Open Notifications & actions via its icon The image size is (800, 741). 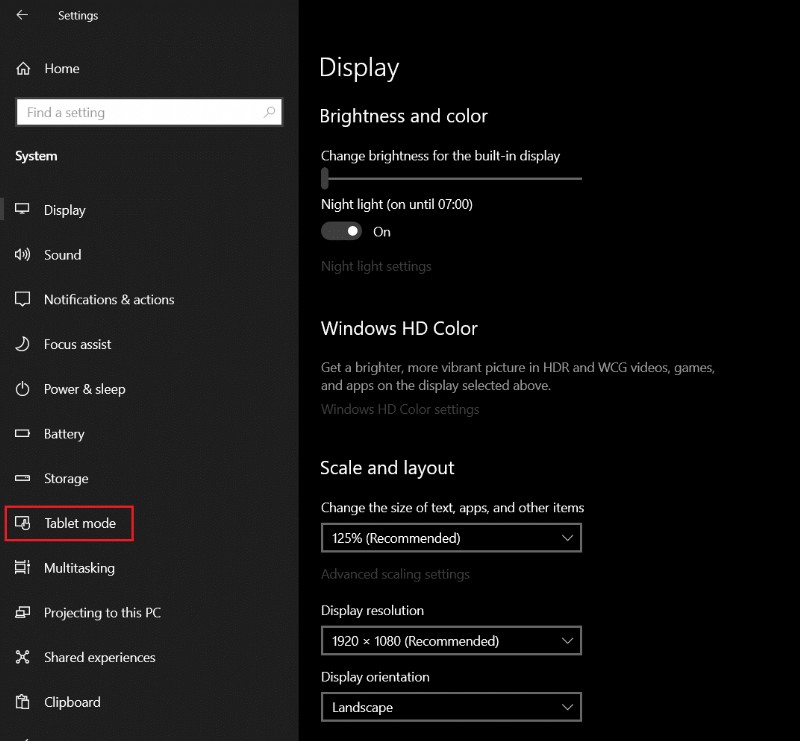[22, 299]
